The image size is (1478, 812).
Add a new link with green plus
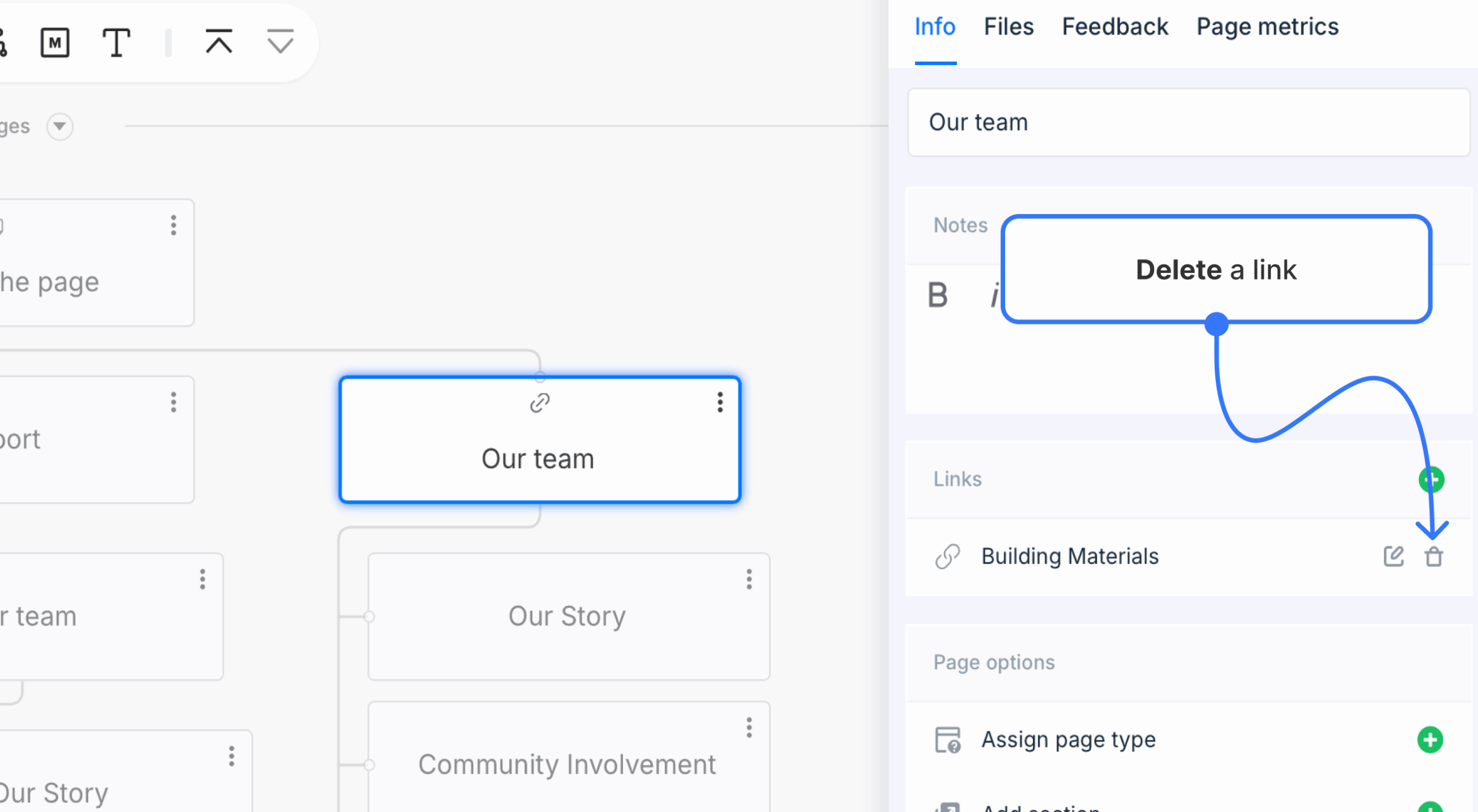1431,480
